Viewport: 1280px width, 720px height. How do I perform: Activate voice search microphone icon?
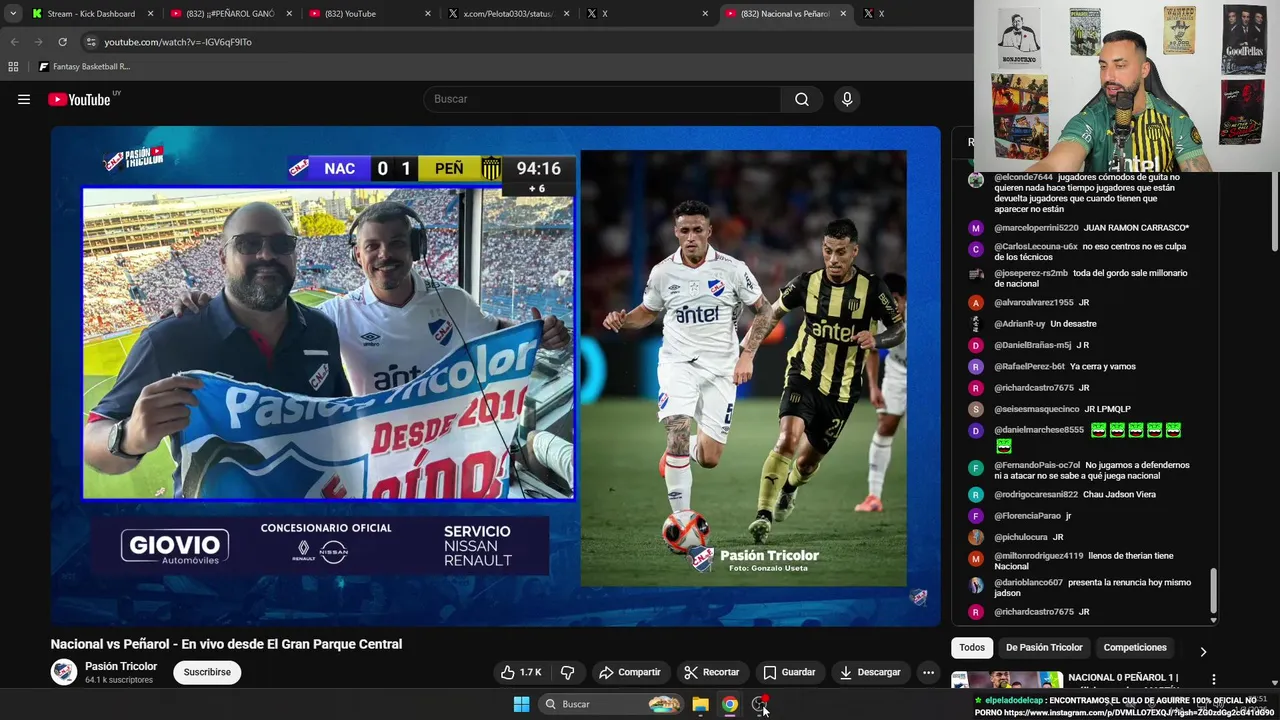[x=847, y=99]
